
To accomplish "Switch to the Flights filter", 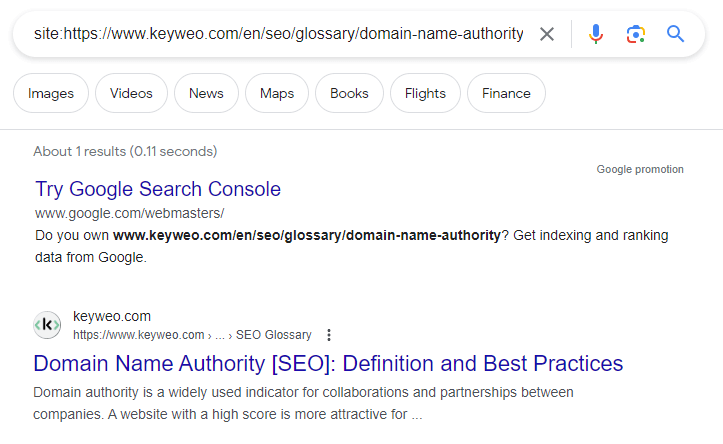I will [425, 93].
